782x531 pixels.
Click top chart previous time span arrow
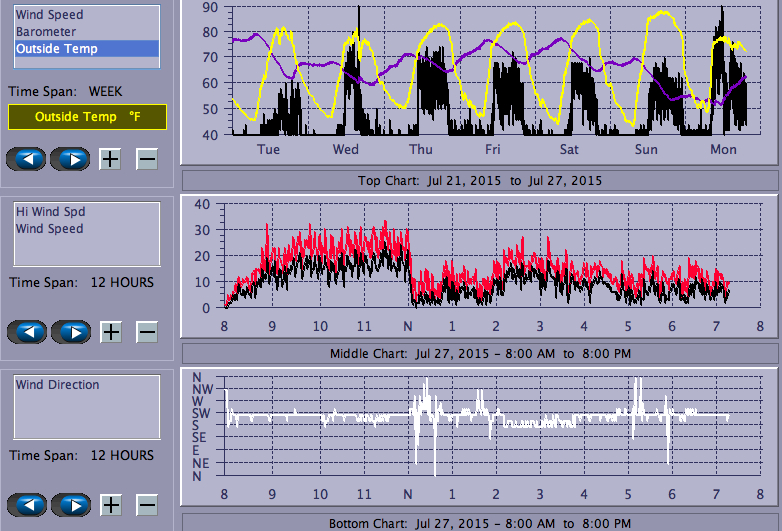[x=26, y=158]
